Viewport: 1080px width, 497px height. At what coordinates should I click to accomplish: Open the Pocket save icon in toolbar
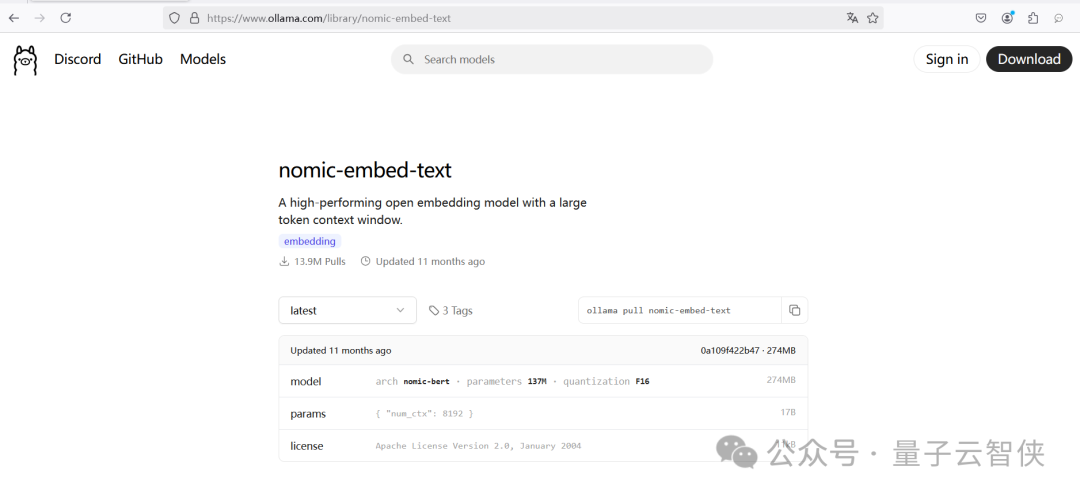981,18
